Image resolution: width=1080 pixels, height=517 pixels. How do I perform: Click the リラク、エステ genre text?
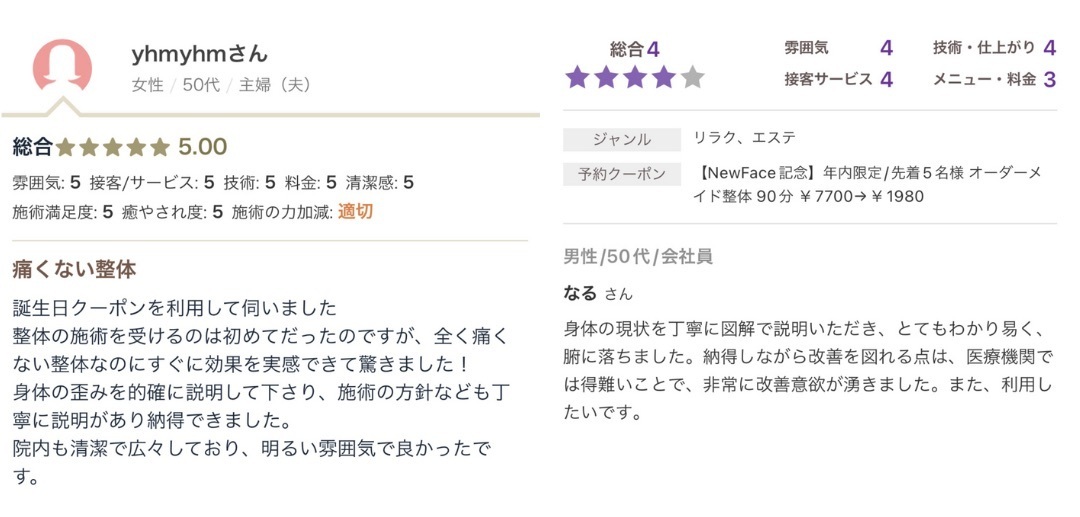coord(745,137)
